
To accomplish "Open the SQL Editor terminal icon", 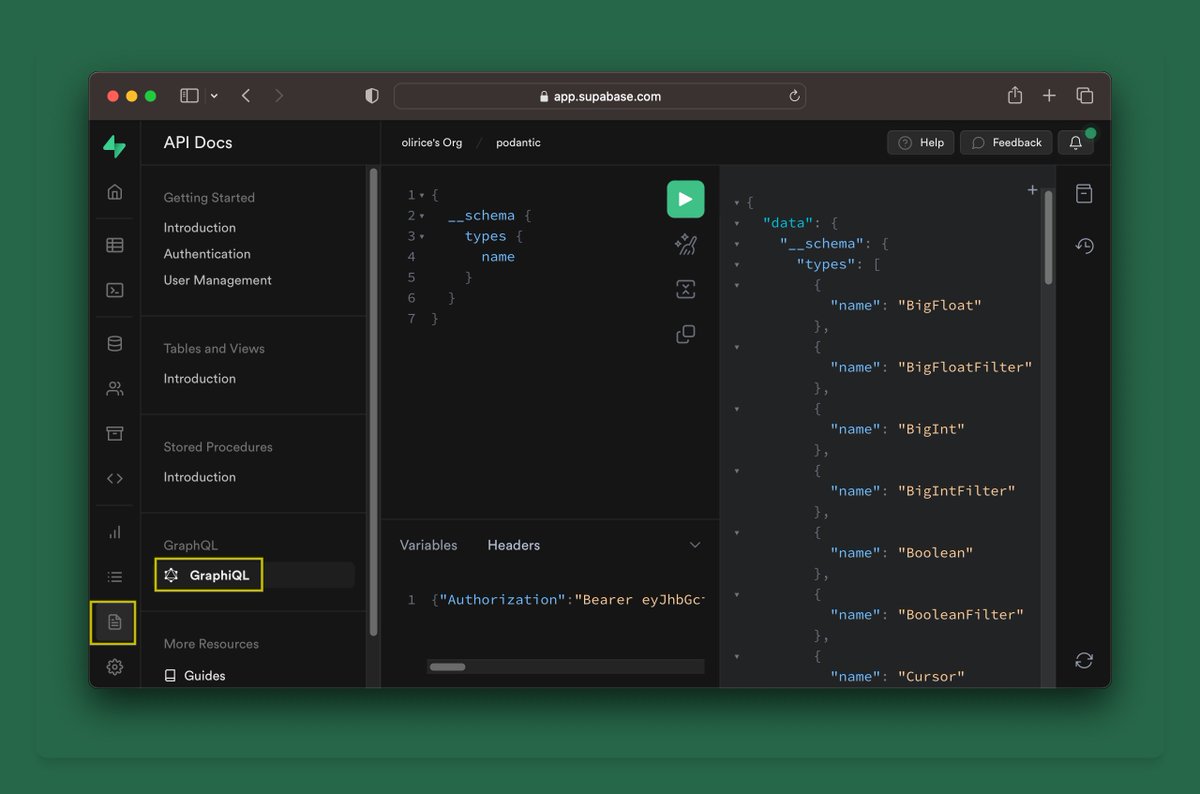I will pos(115,290).
